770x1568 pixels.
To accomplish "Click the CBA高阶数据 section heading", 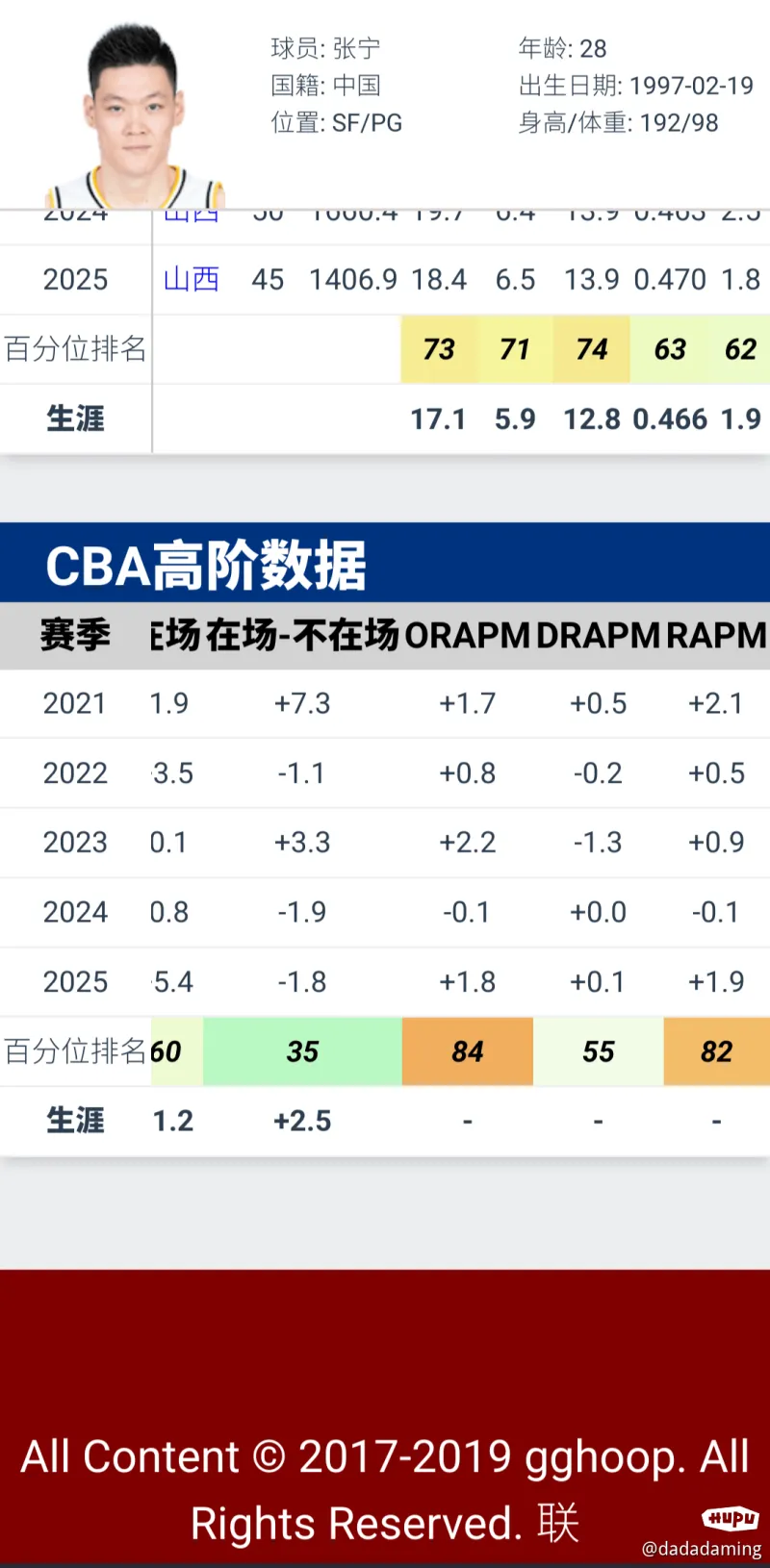I will pos(206,565).
